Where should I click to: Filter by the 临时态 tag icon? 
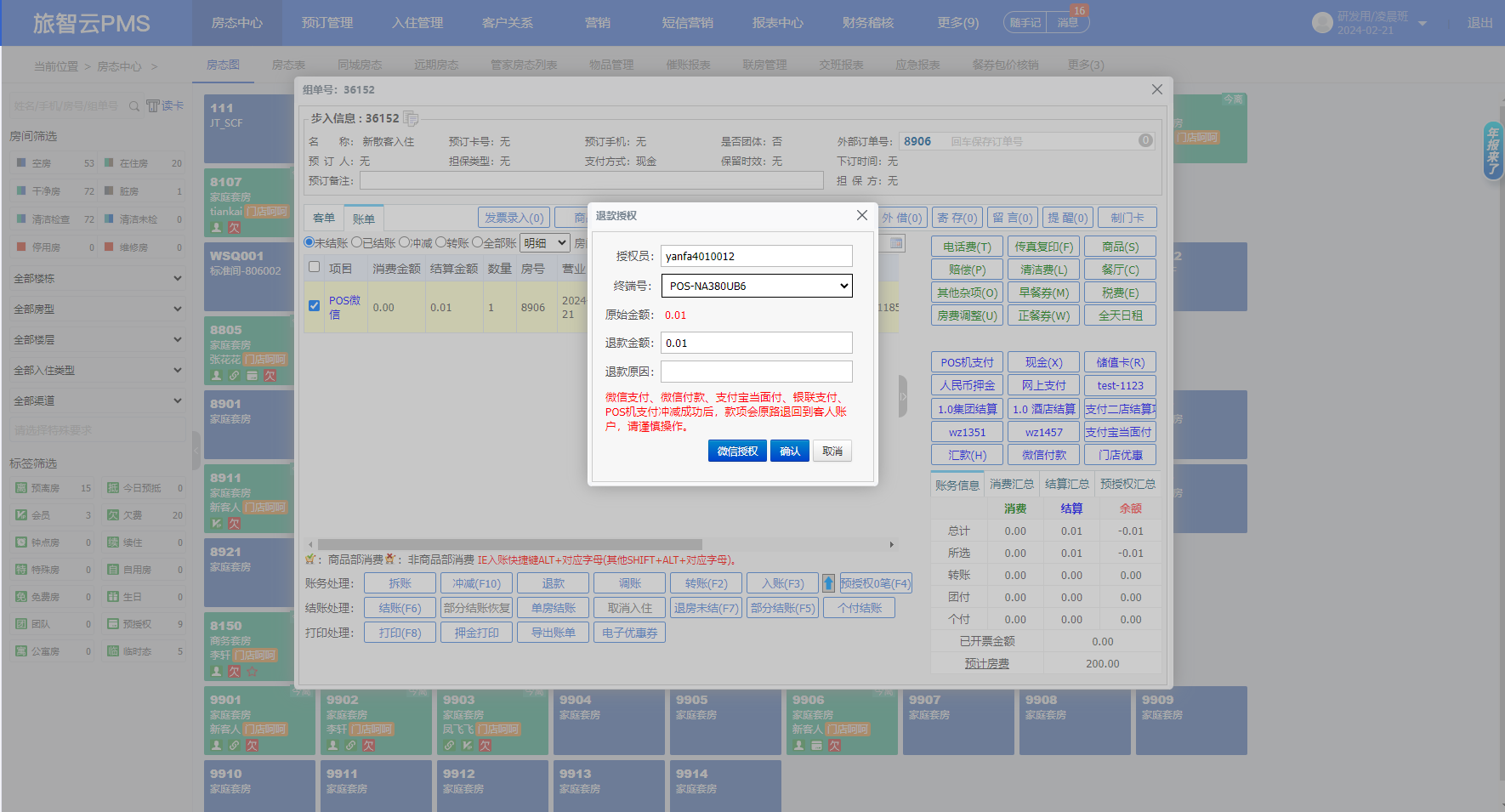[x=113, y=651]
